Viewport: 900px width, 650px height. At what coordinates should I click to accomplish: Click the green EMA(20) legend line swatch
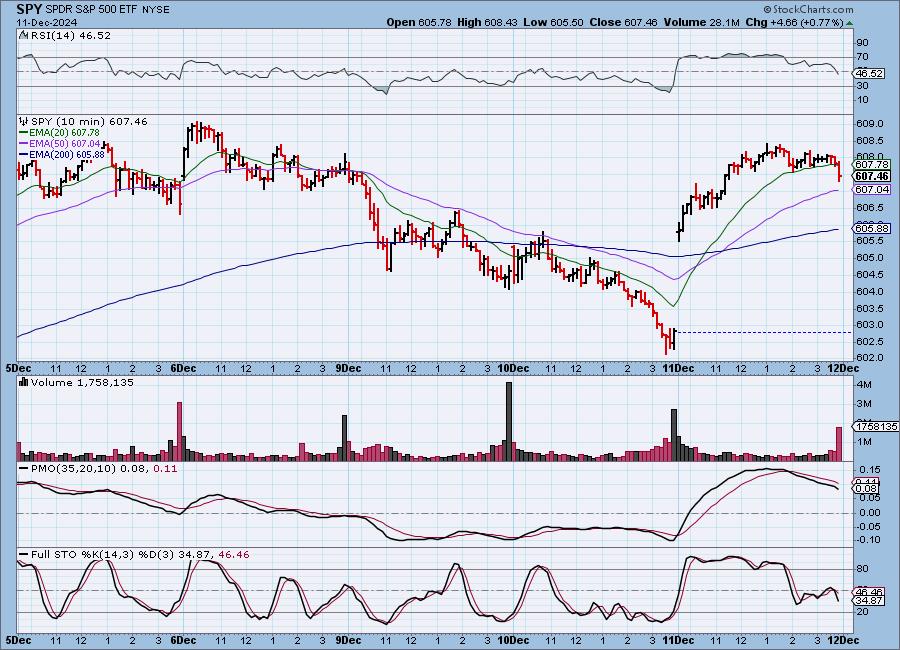24,133
